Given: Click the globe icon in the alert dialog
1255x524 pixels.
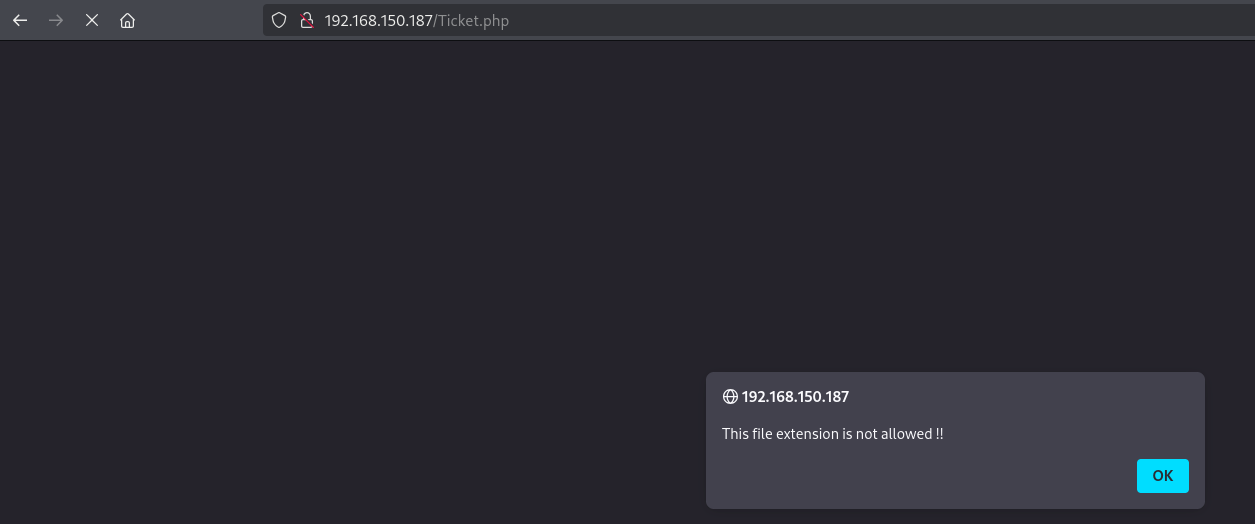Looking at the screenshot, I should tap(730, 397).
